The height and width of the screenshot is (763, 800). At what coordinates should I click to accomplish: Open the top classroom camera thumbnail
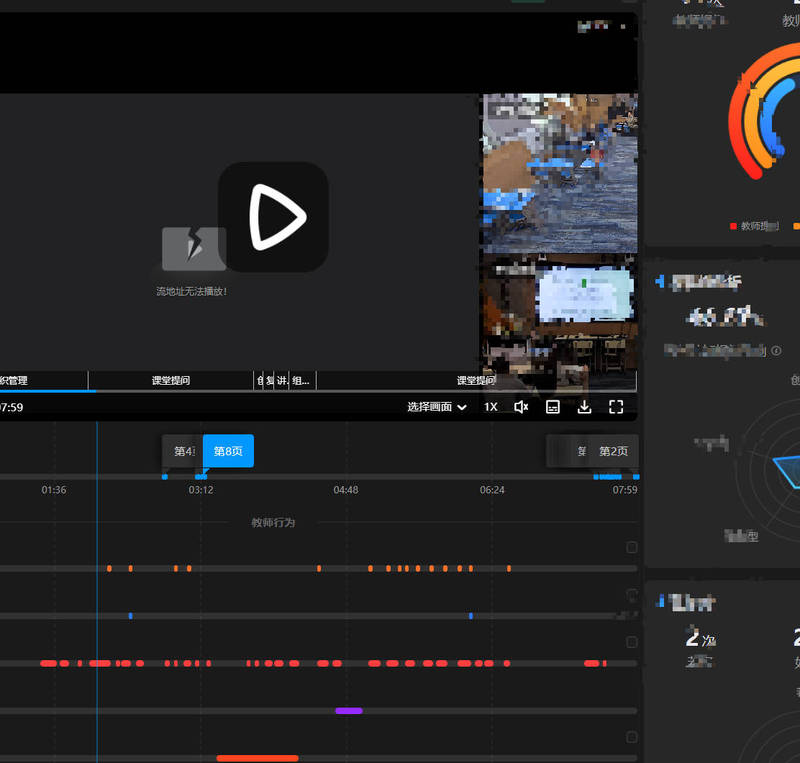[x=560, y=172]
